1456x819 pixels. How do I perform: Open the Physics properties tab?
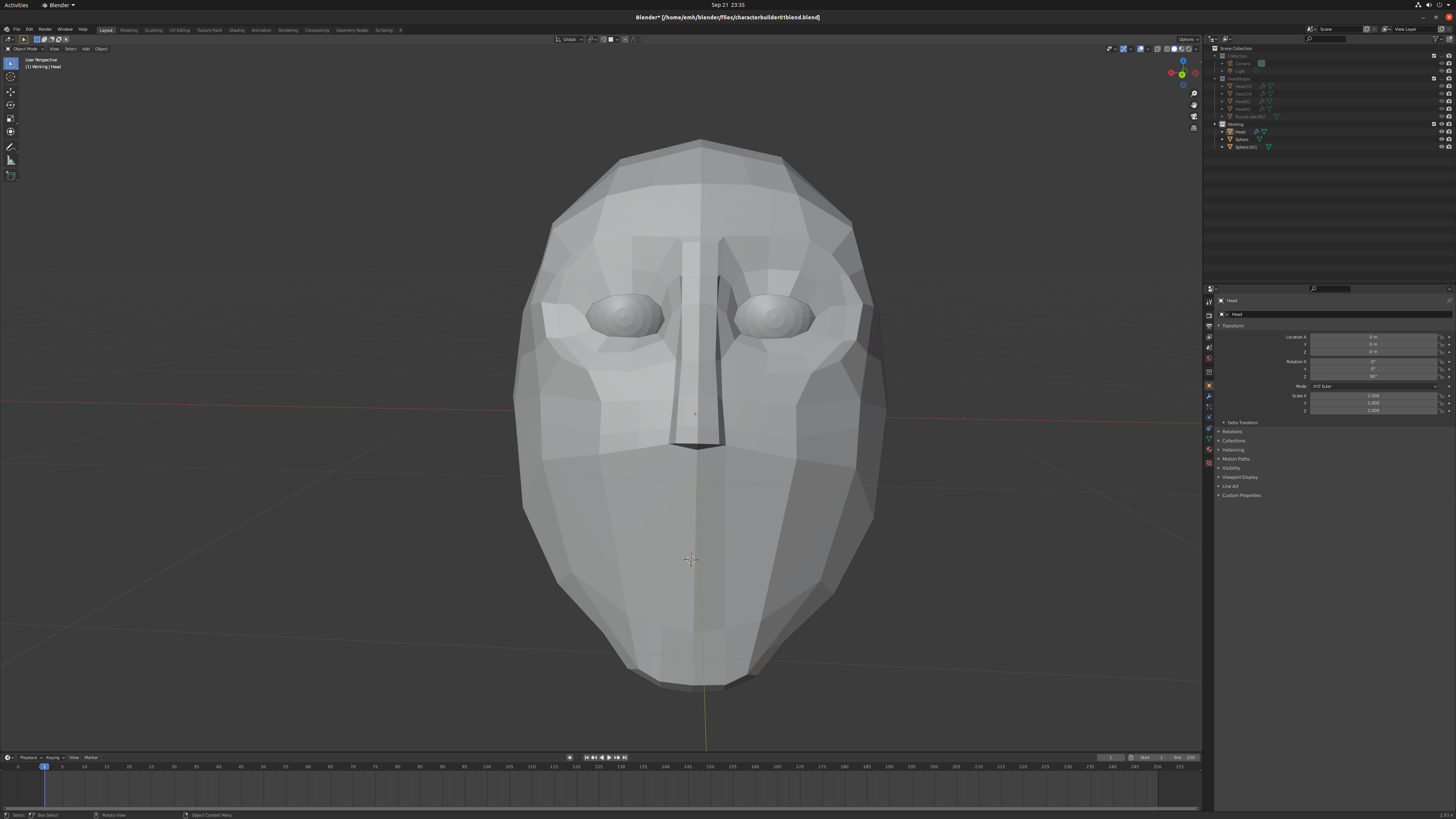1209,418
